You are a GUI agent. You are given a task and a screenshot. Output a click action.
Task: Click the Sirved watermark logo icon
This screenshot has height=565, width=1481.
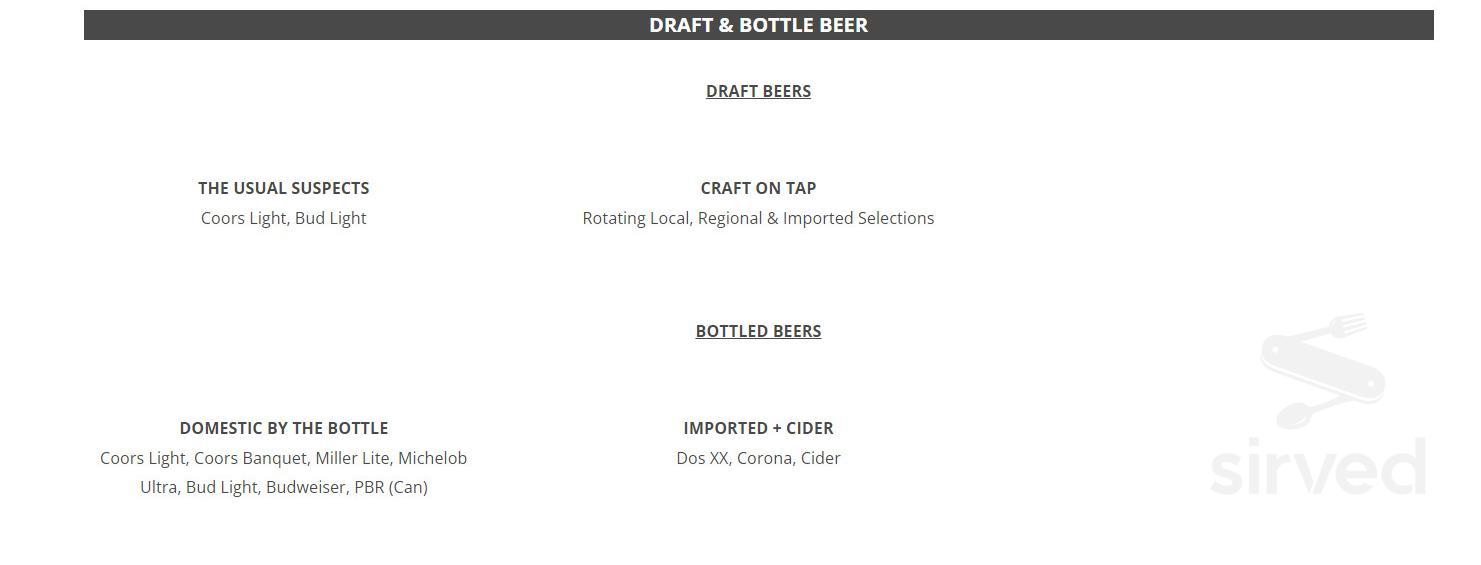click(1322, 371)
